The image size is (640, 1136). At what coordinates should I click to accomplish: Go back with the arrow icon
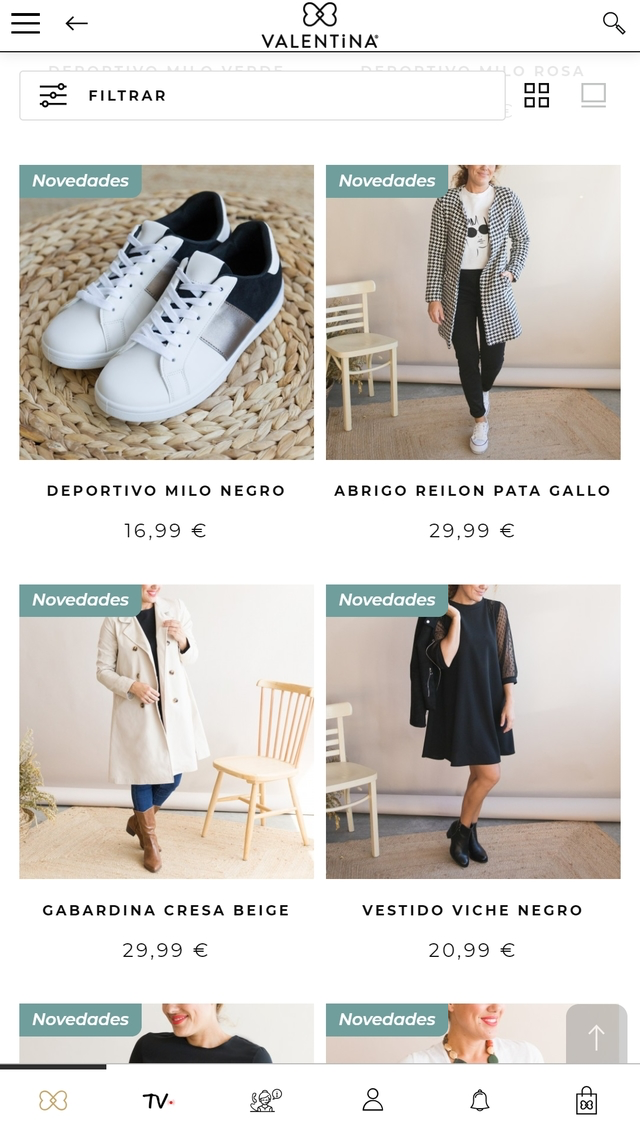pyautogui.click(x=76, y=23)
